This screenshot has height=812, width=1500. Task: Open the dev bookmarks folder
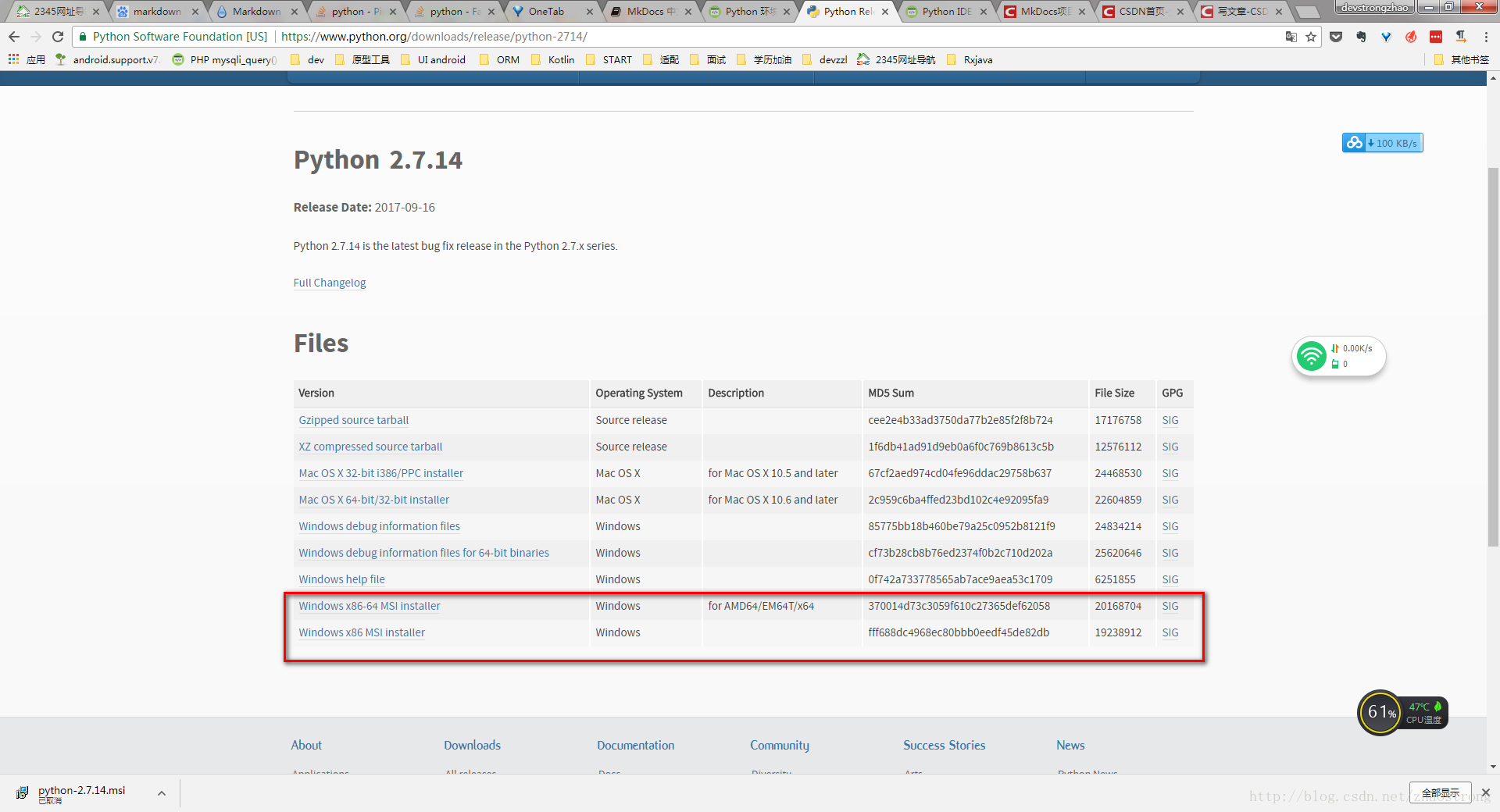point(308,59)
